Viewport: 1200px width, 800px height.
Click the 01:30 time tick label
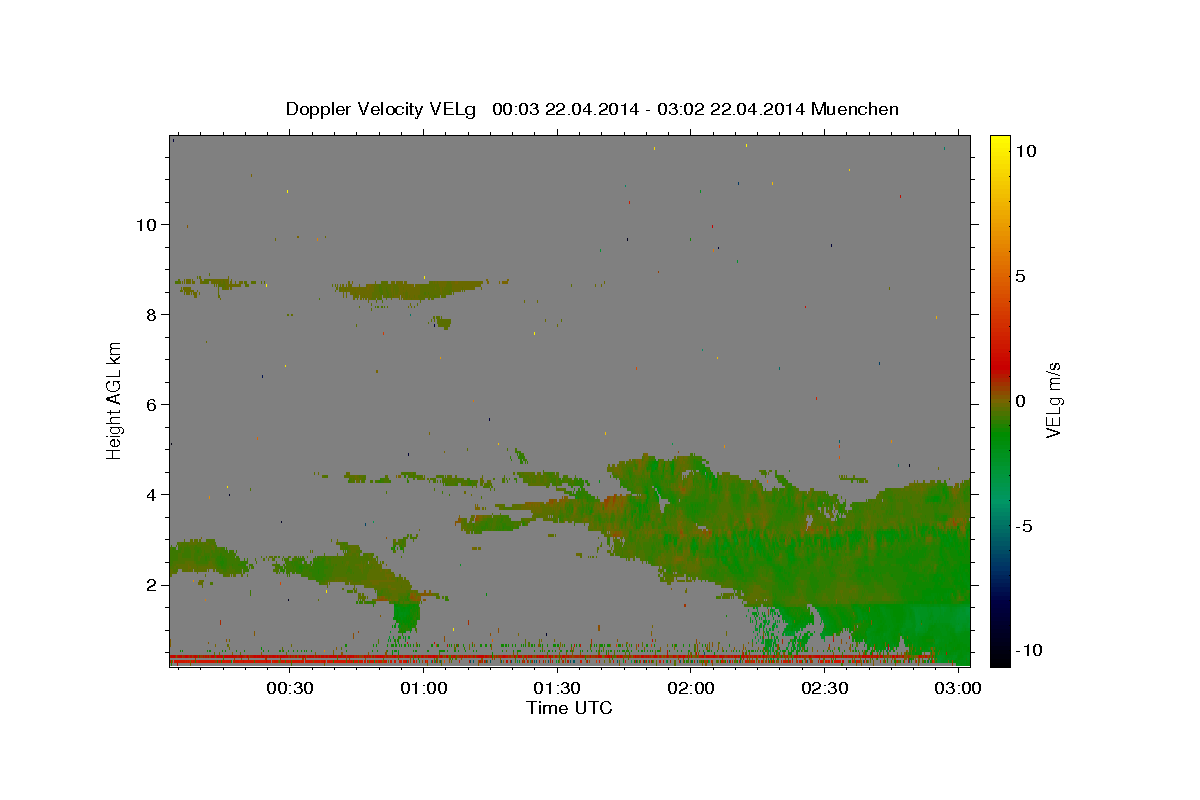557,689
